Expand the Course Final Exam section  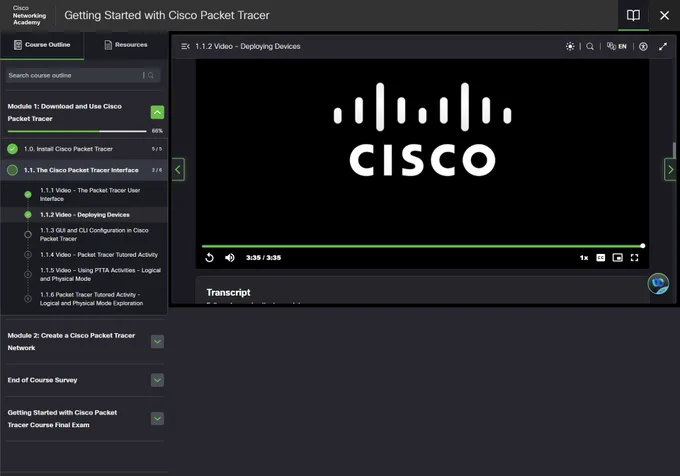coord(157,419)
